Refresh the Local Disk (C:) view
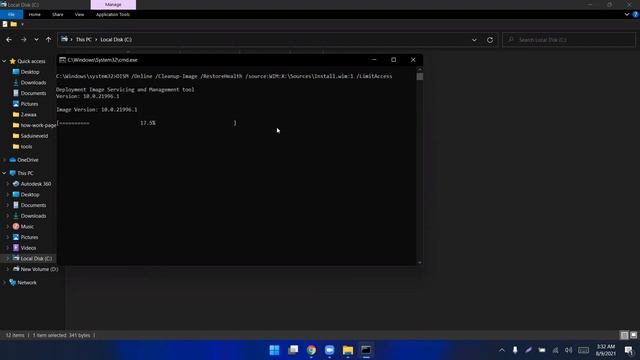The width and height of the screenshot is (640, 360). point(490,40)
